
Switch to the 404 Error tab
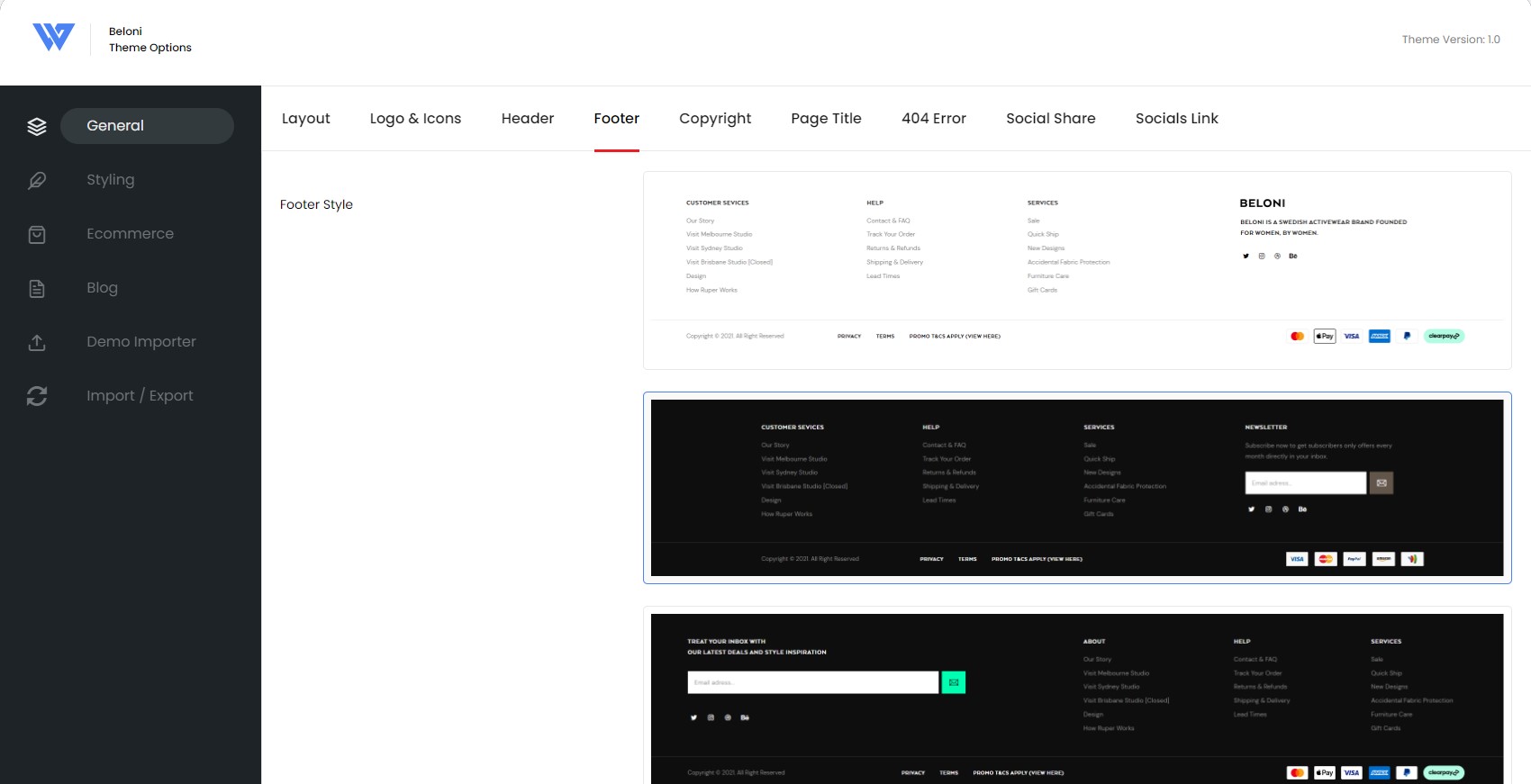(x=934, y=119)
